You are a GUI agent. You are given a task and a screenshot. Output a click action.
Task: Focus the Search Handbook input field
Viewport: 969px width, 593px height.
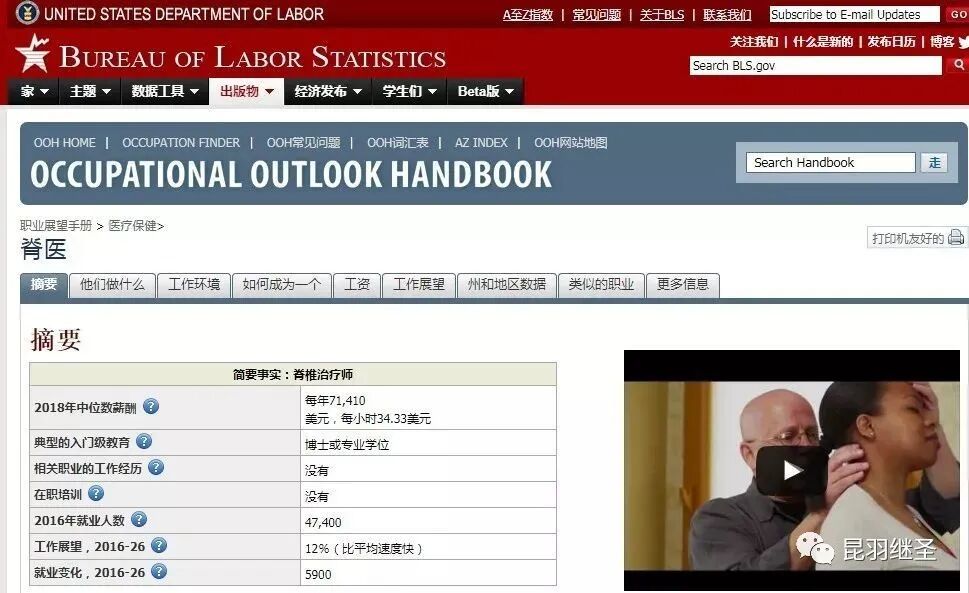(830, 162)
